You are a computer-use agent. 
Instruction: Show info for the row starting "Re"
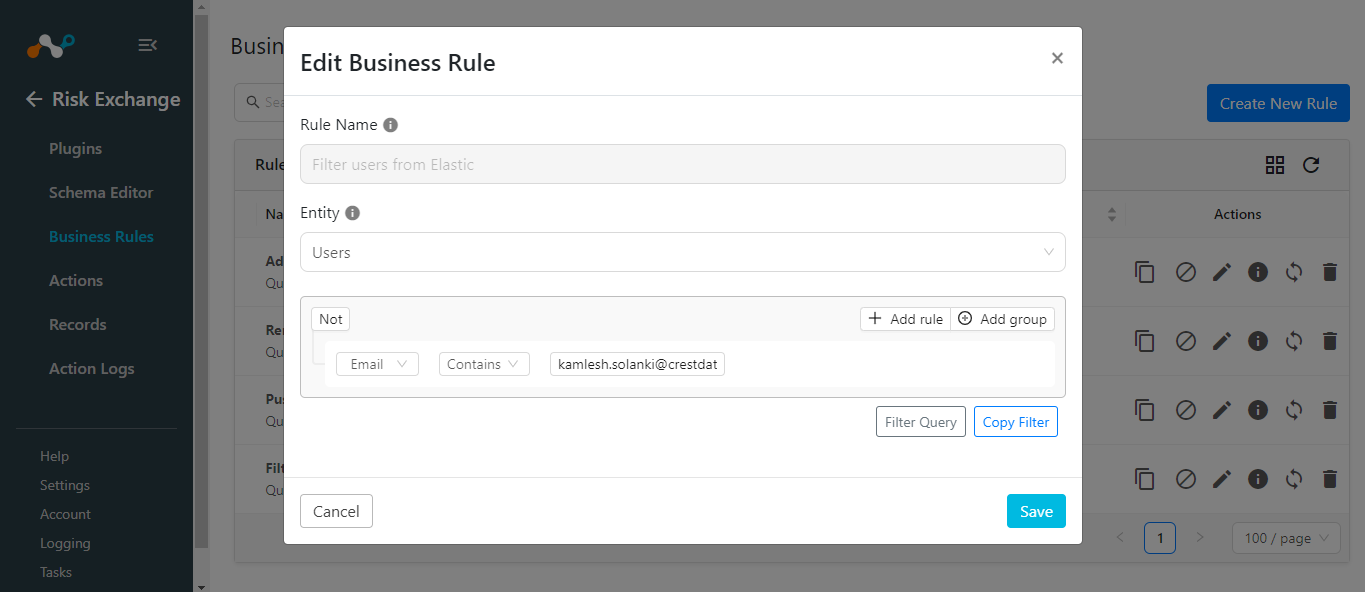tap(1258, 341)
